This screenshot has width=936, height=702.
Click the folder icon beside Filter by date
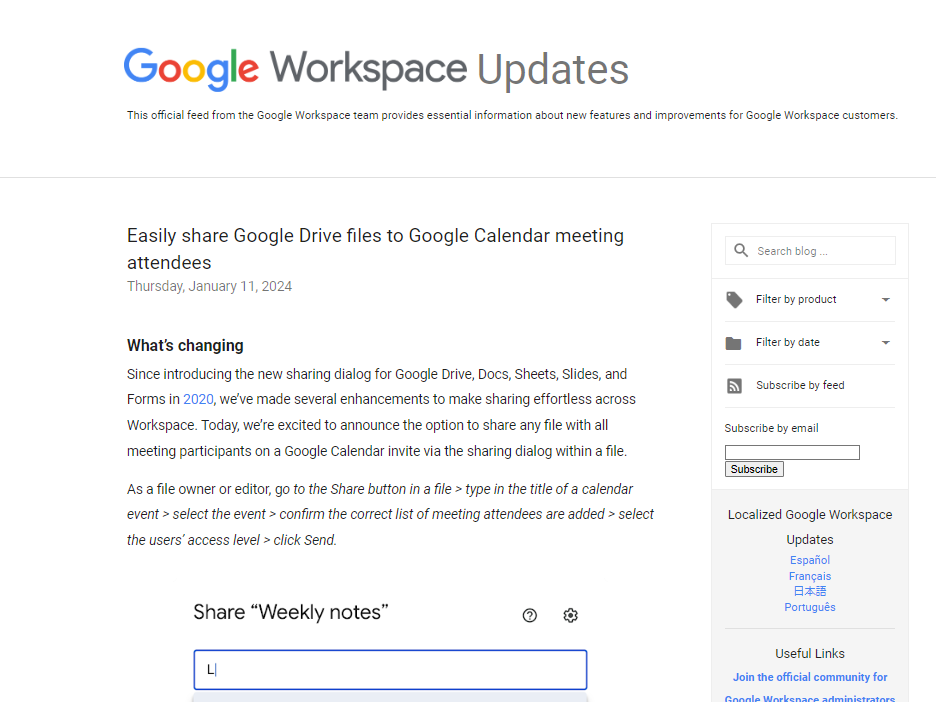(733, 342)
